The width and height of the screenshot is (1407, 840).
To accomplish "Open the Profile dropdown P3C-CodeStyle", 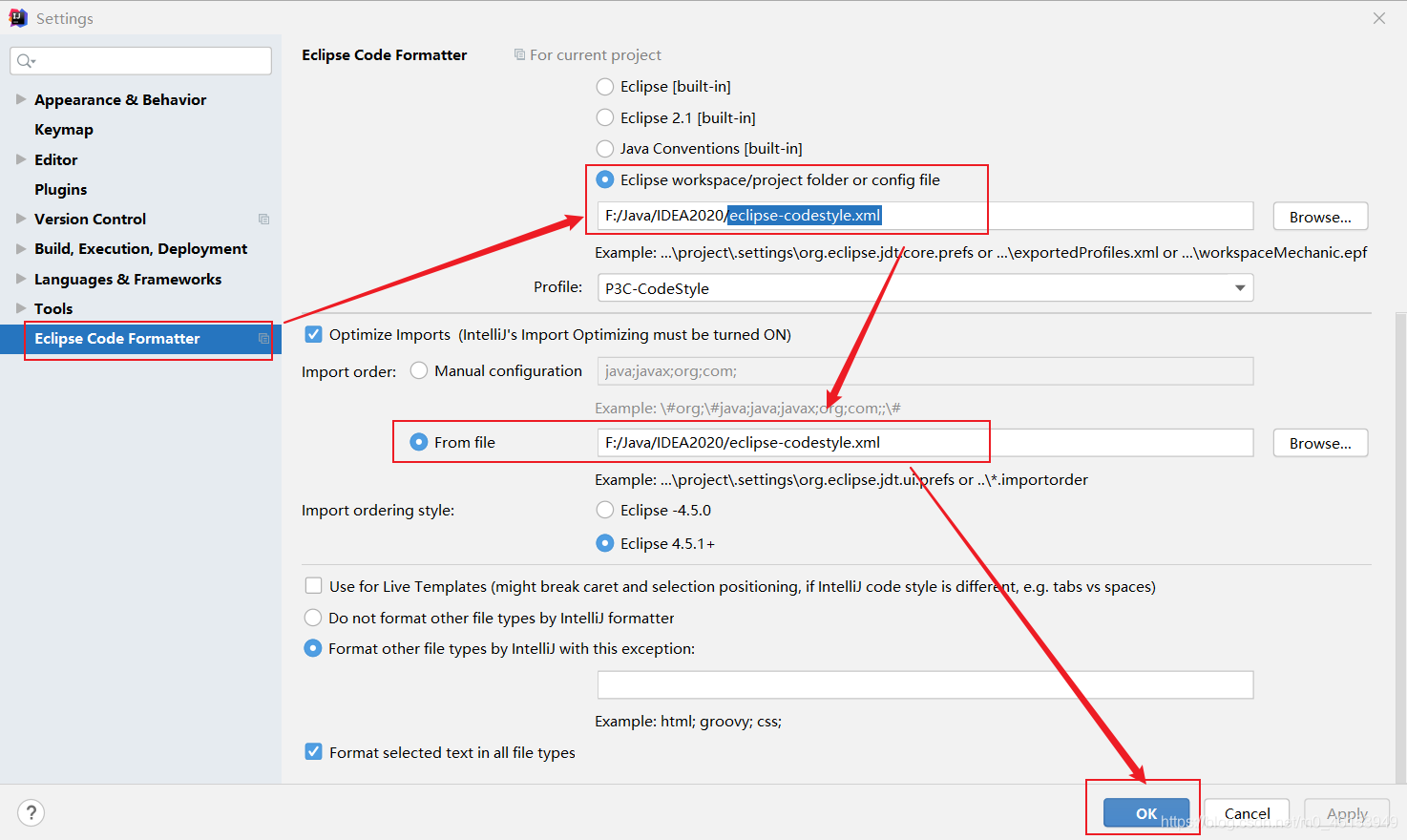I will click(x=925, y=288).
